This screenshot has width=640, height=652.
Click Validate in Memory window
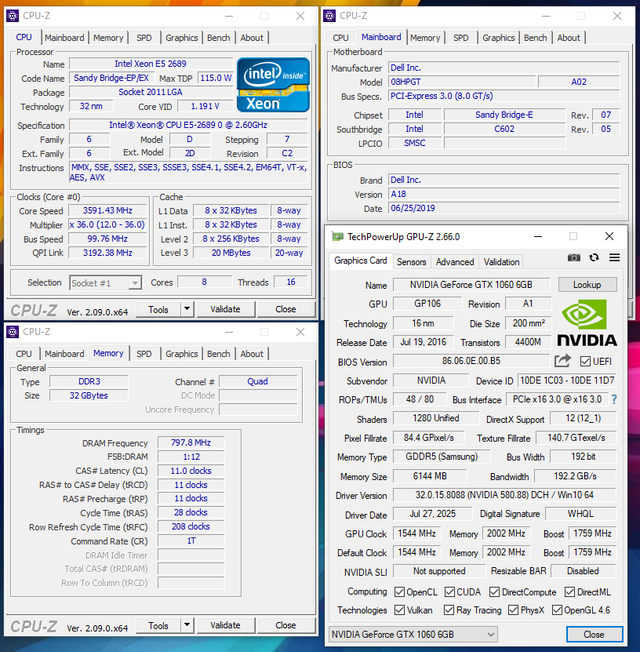coord(225,625)
